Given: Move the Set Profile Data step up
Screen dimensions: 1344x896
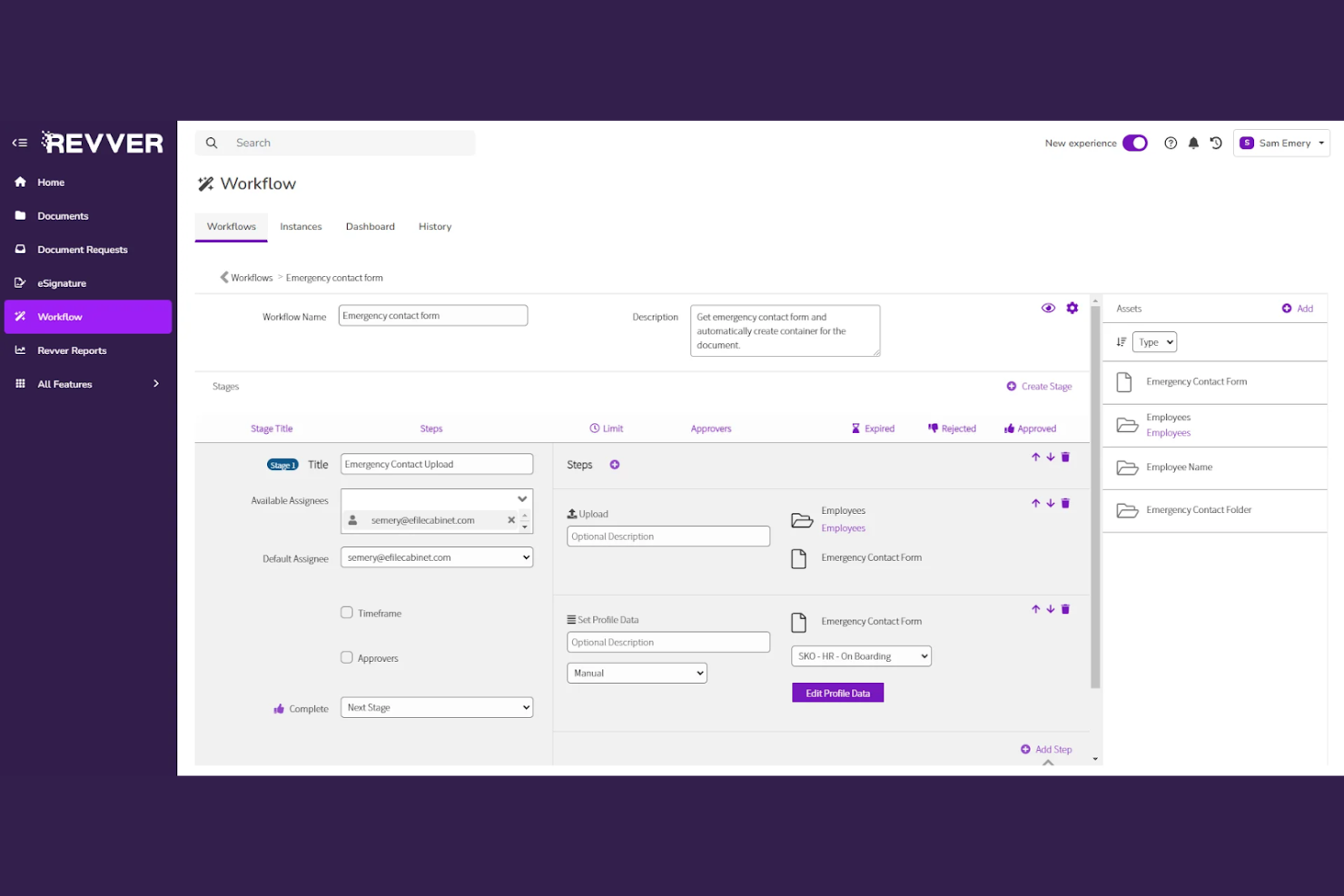Looking at the screenshot, I should (x=1035, y=609).
